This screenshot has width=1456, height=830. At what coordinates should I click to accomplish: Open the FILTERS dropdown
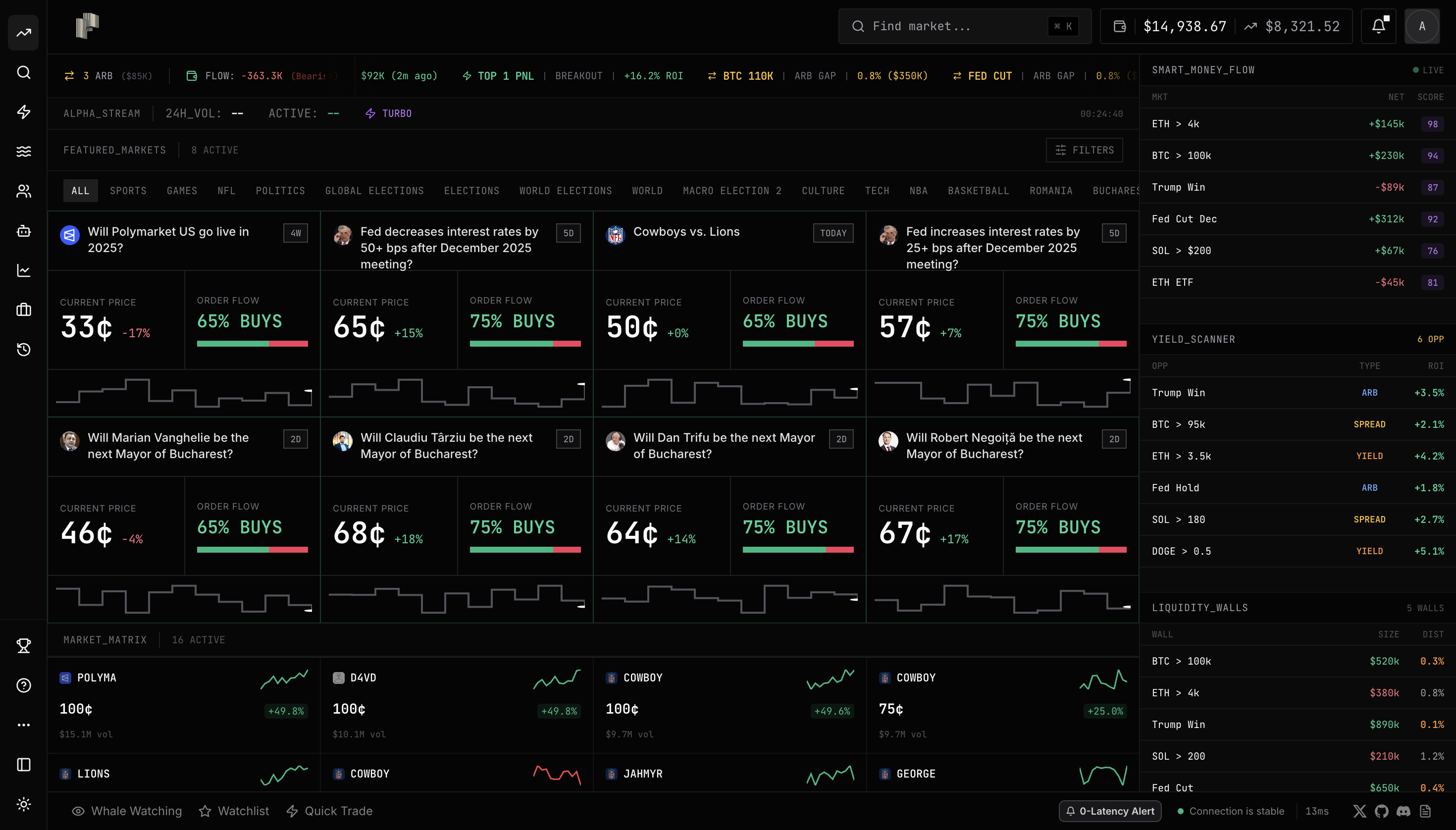coord(1084,150)
